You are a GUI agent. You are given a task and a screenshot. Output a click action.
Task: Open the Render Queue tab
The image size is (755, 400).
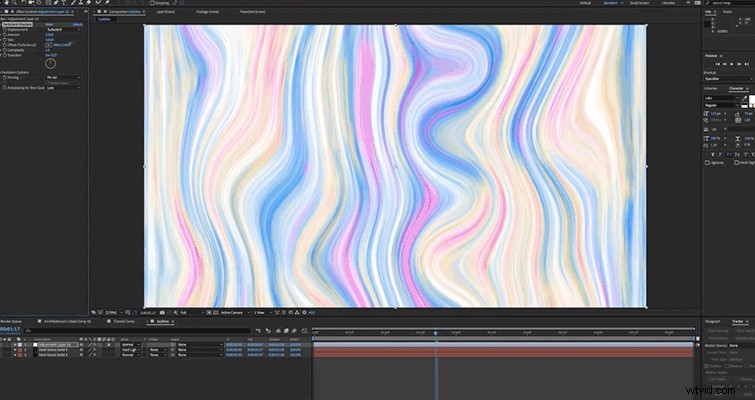point(11,321)
